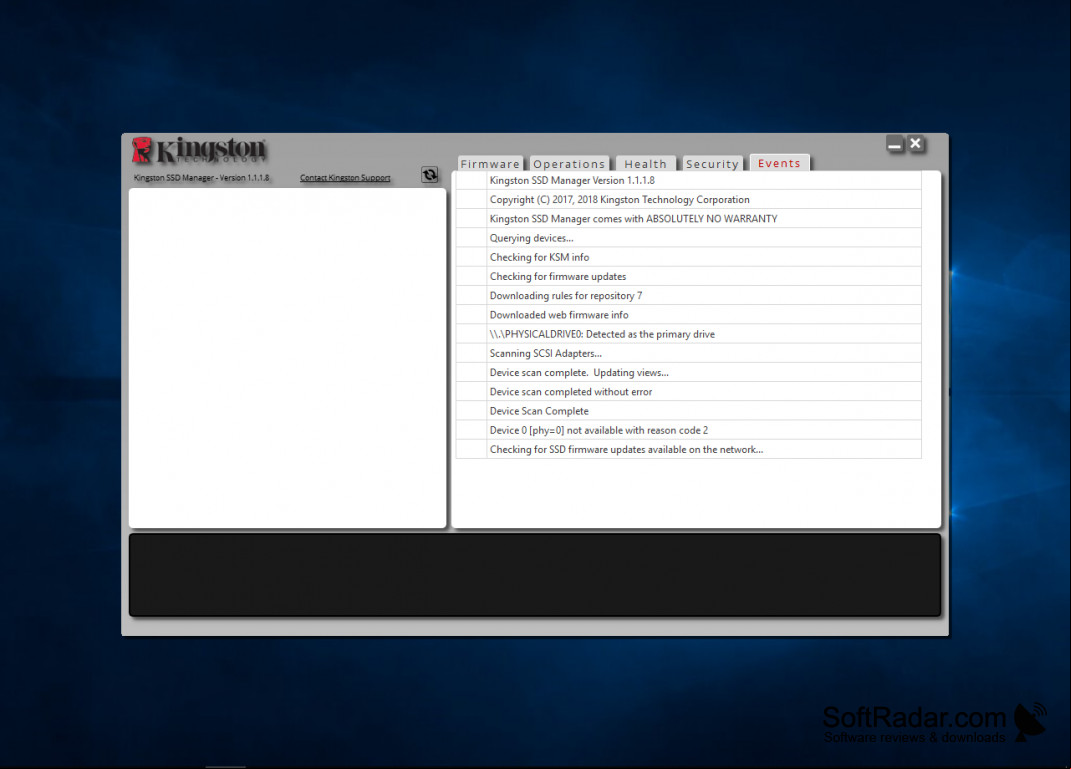Go to the Security tab

click(712, 164)
